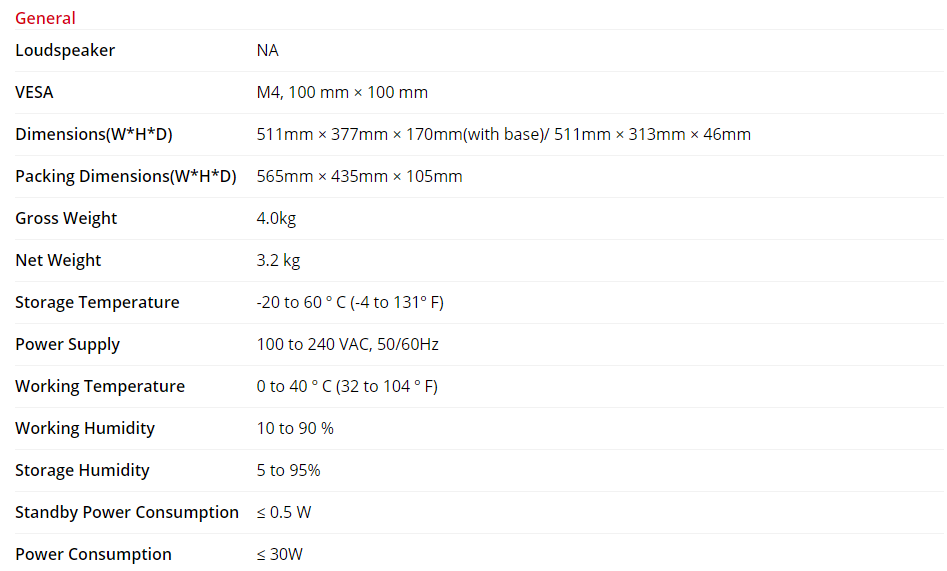This screenshot has width=947, height=571.
Task: Click the Storage Humidity label
Action: pyautogui.click(x=82, y=470)
